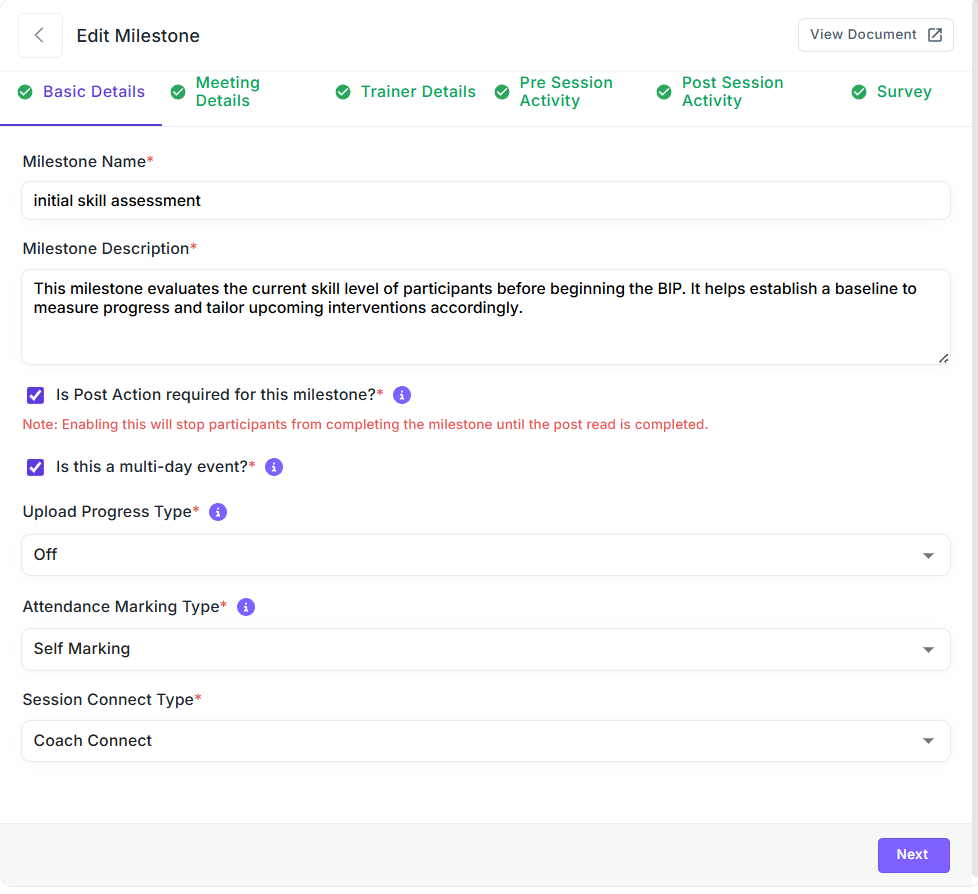Open the Upload Progress Type dropdown
Screen dimensions: 978x894
485,555
